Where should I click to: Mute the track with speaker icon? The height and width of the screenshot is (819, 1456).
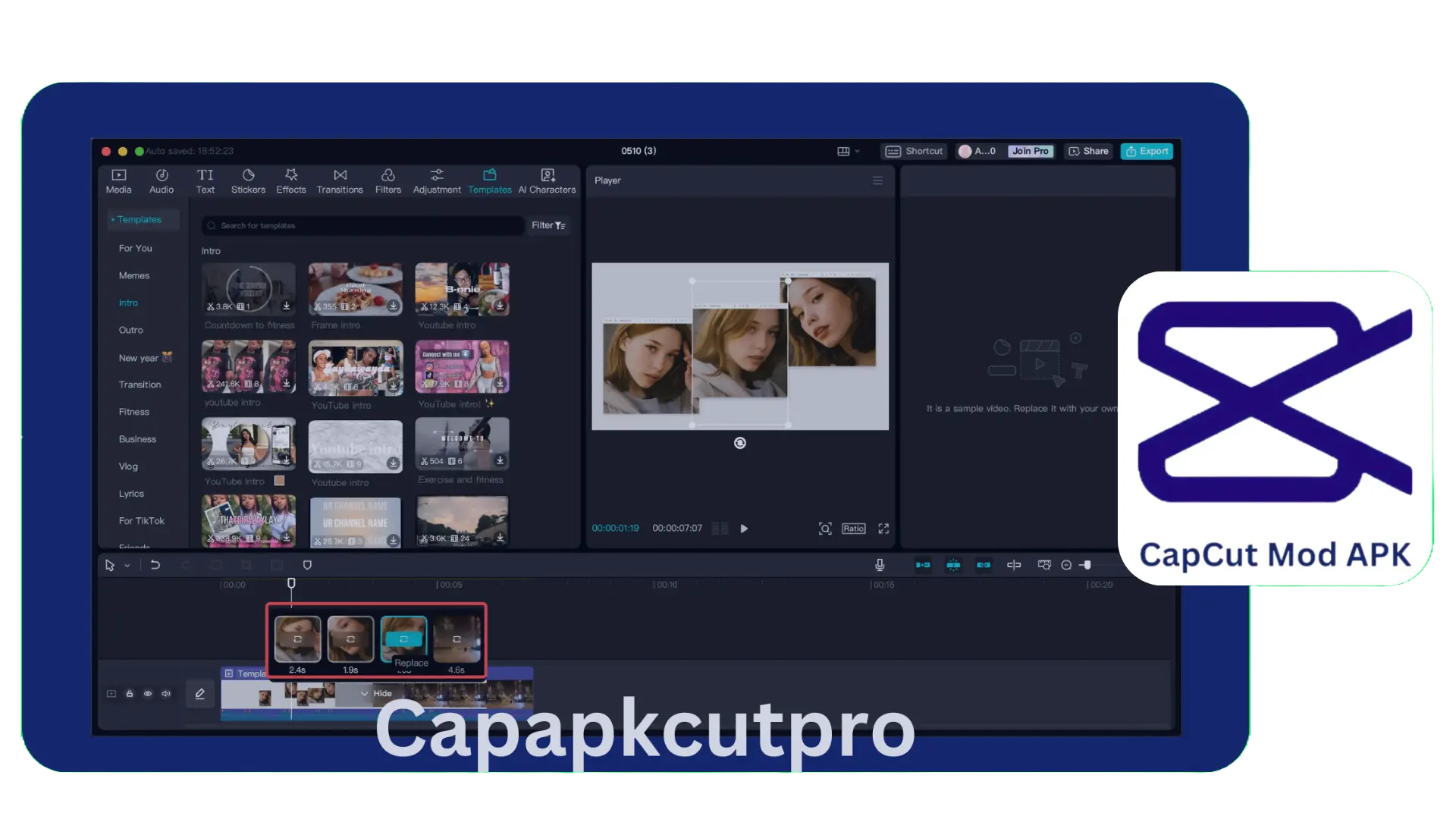[166, 694]
